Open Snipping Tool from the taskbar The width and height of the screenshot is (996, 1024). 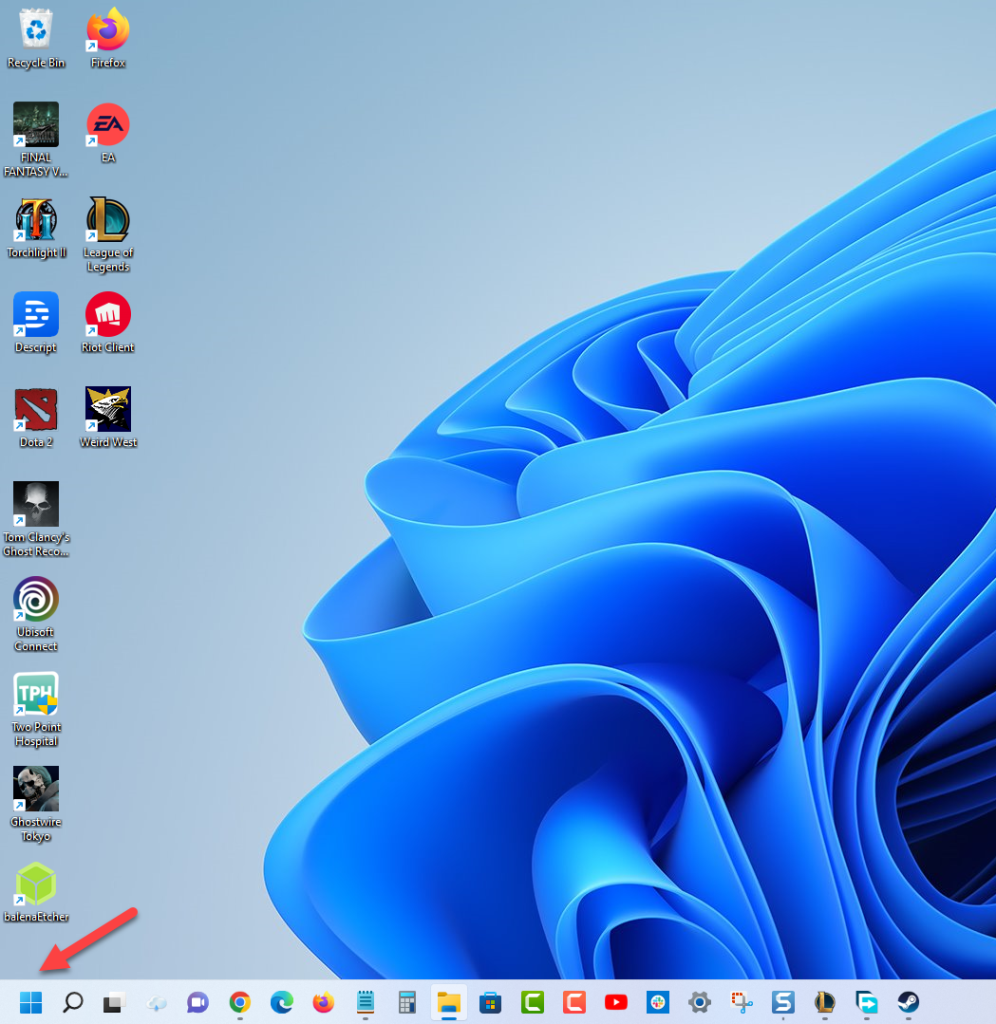pos(741,1002)
